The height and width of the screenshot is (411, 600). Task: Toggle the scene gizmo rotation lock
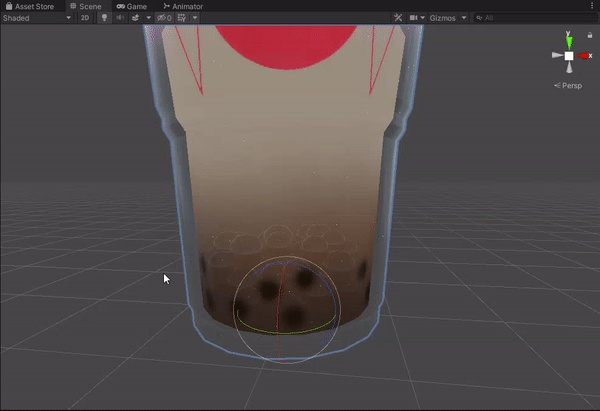point(590,35)
